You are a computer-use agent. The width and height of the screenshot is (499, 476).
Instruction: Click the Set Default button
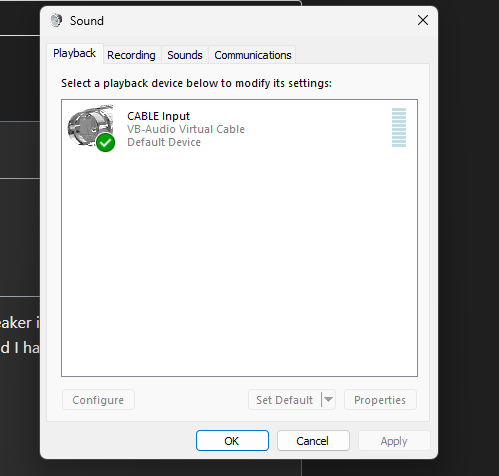pos(284,400)
